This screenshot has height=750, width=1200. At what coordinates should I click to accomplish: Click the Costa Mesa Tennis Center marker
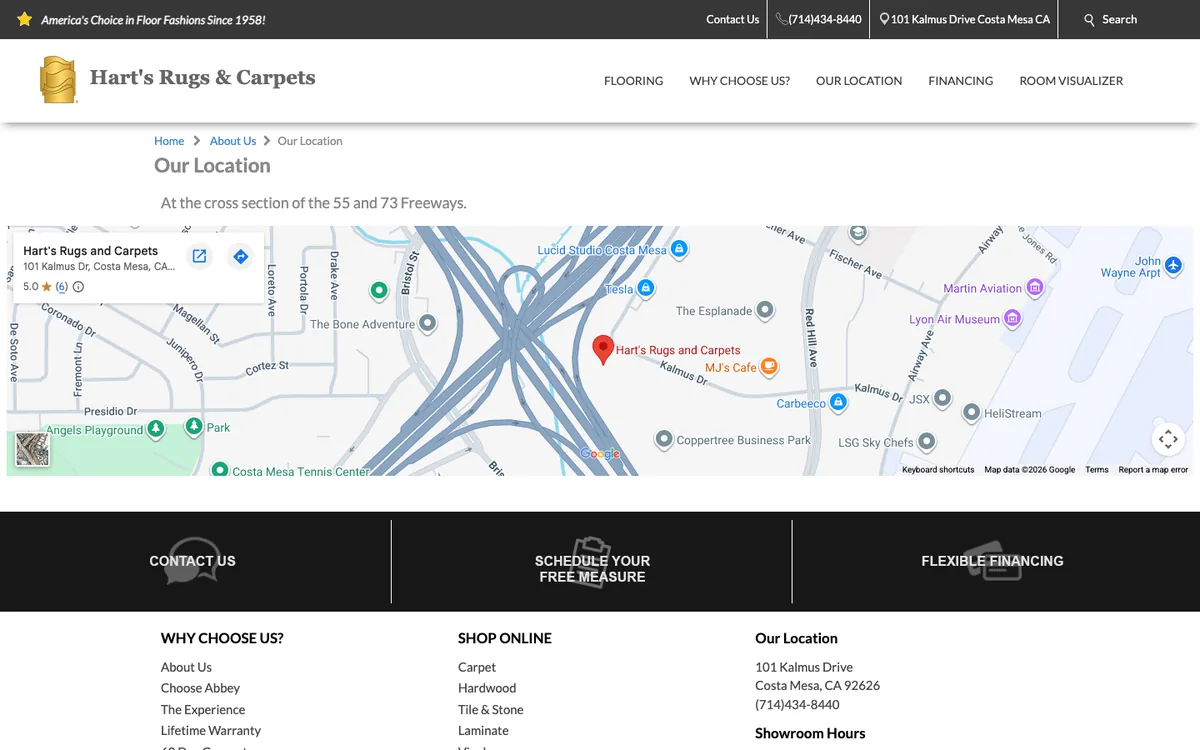tap(220, 470)
